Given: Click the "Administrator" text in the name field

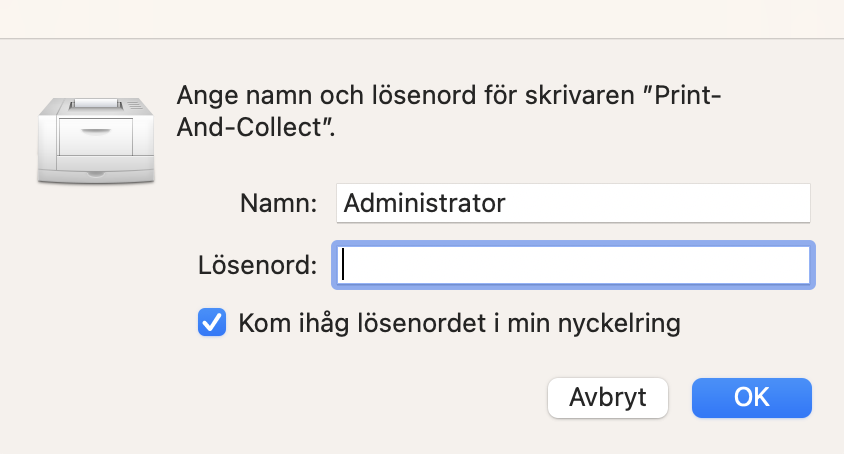Looking at the screenshot, I should pos(424,203).
